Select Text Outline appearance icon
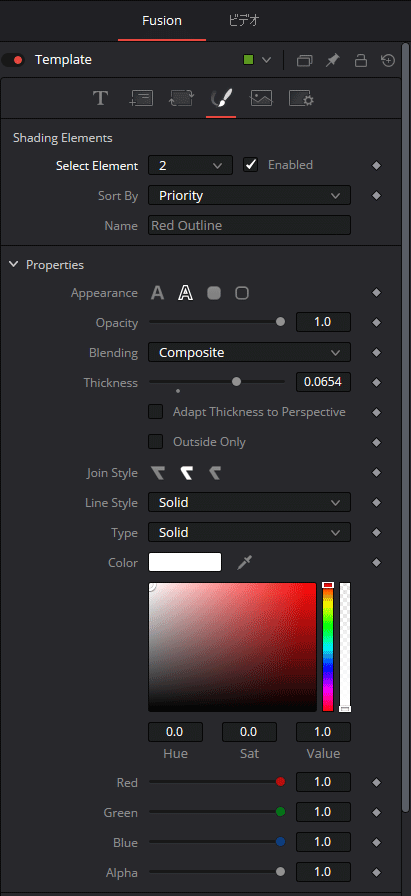This screenshot has height=896, width=411. (x=185, y=293)
